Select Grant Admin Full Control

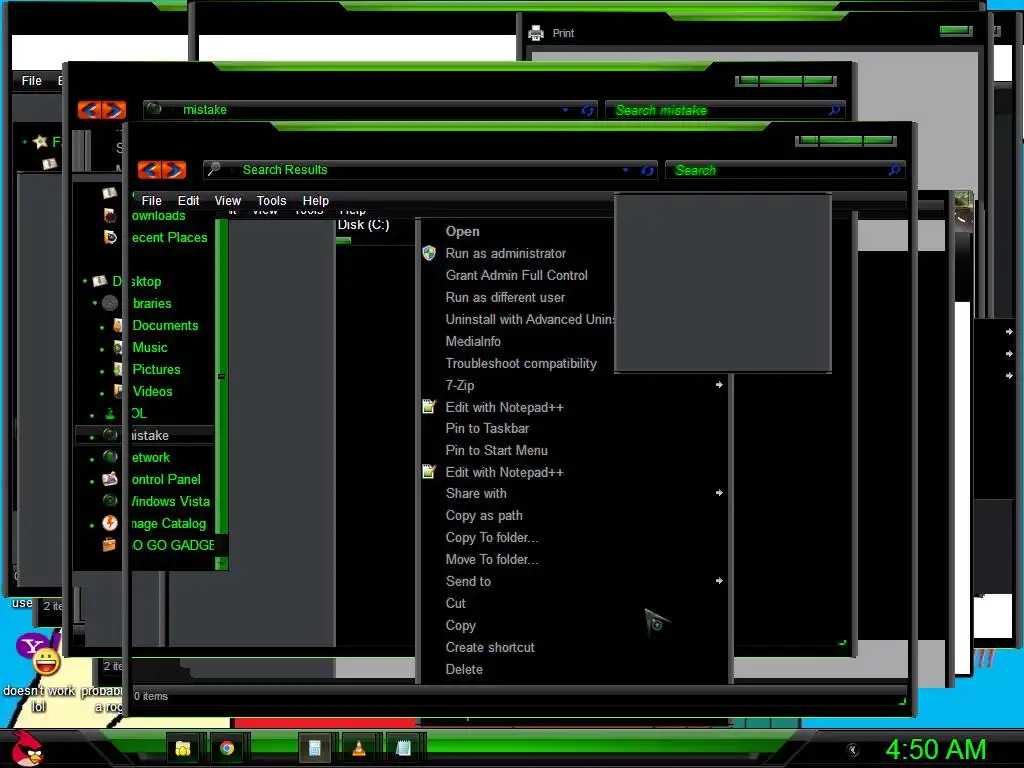(x=517, y=276)
